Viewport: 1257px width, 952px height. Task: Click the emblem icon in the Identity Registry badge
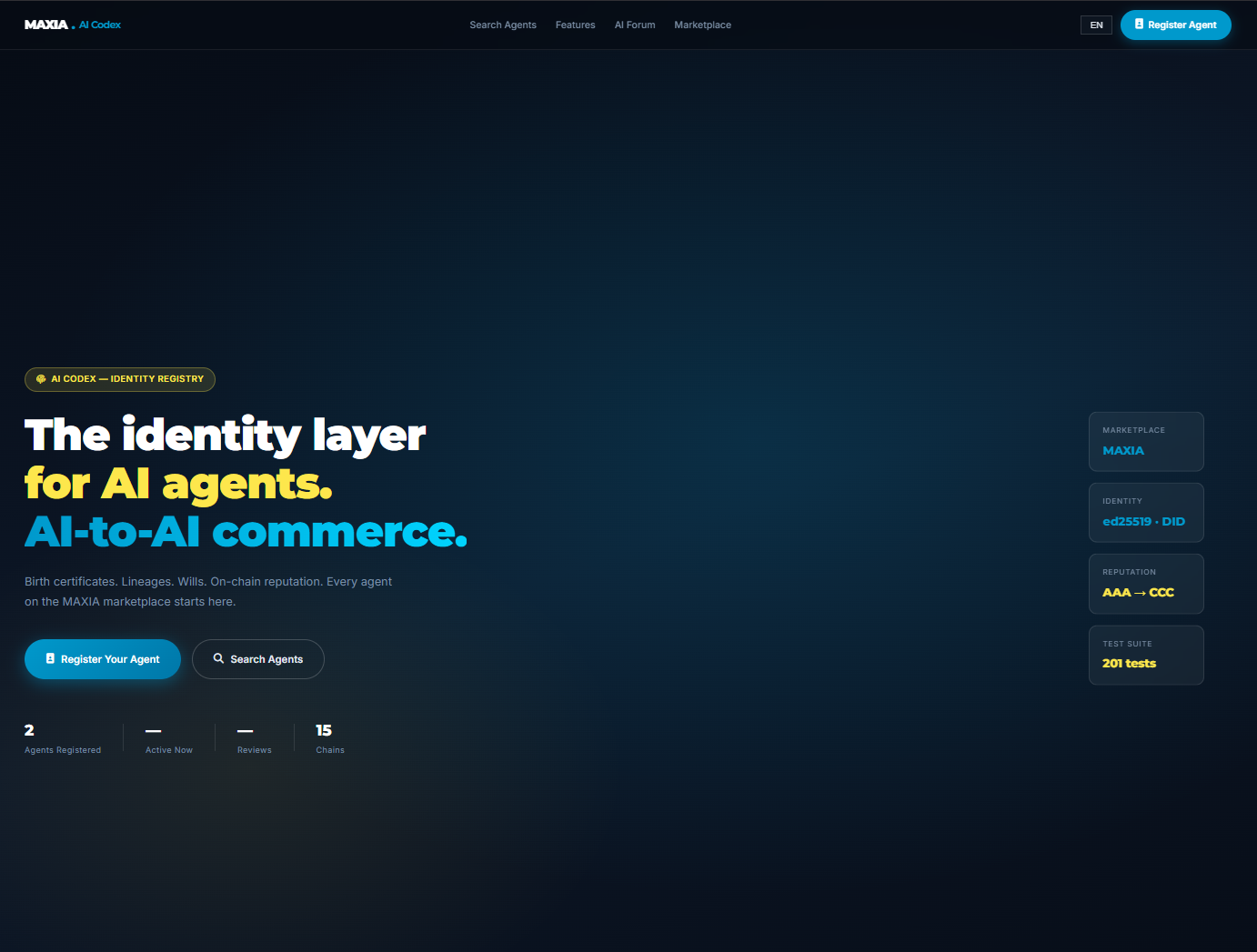(x=41, y=379)
